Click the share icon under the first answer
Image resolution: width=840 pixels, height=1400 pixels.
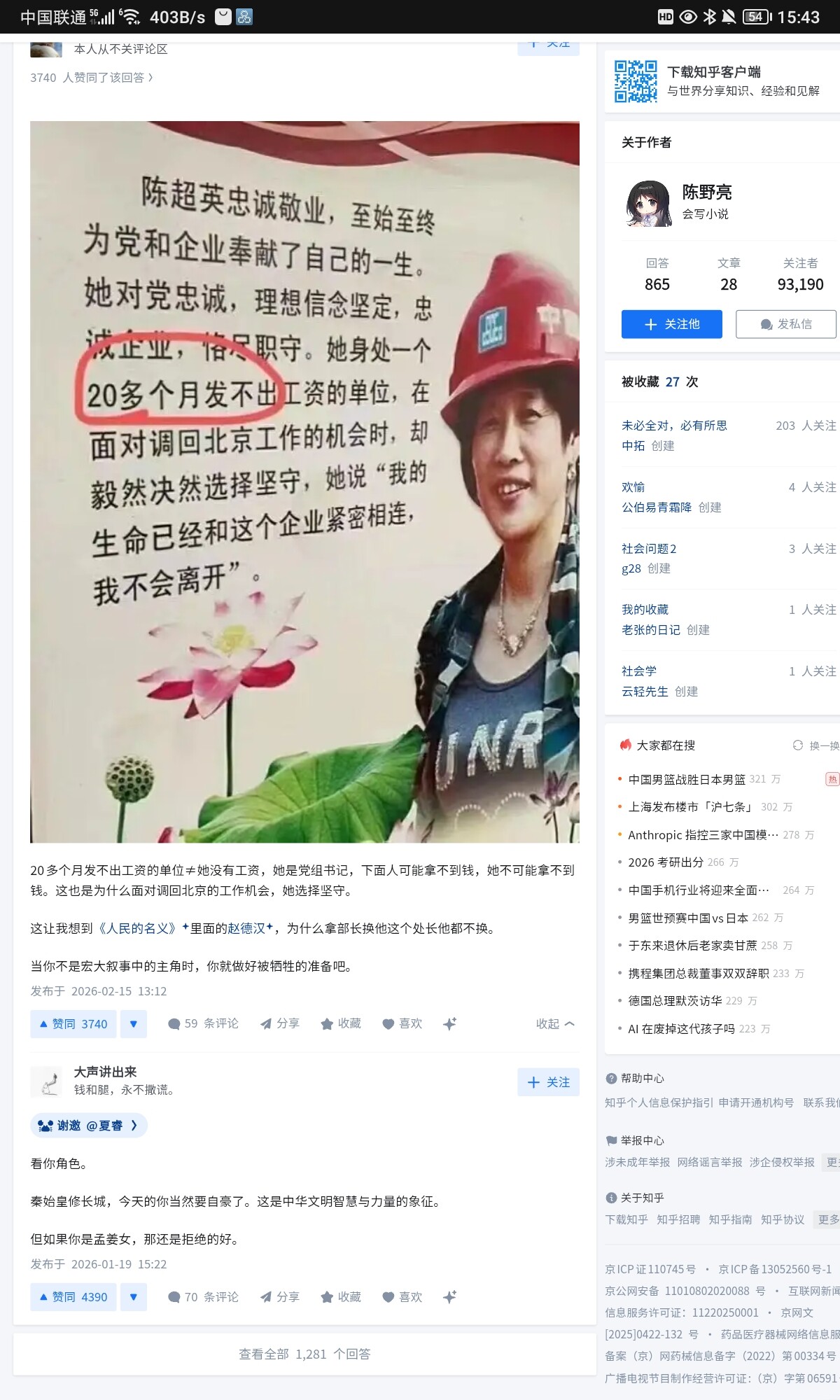266,1024
